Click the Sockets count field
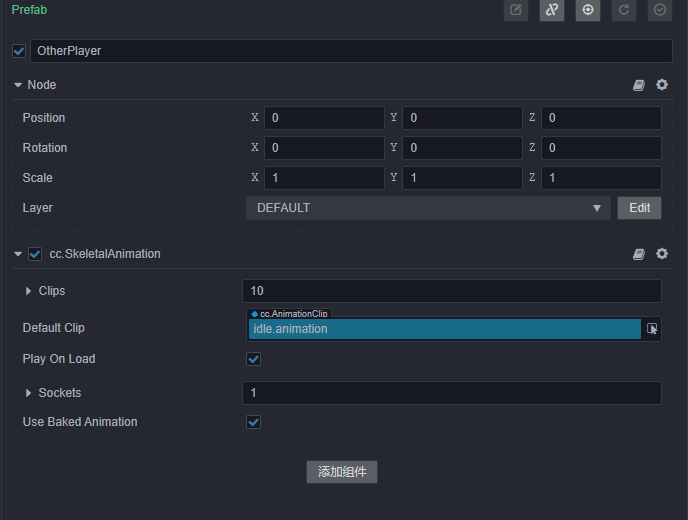The image size is (688, 520). tap(452, 393)
